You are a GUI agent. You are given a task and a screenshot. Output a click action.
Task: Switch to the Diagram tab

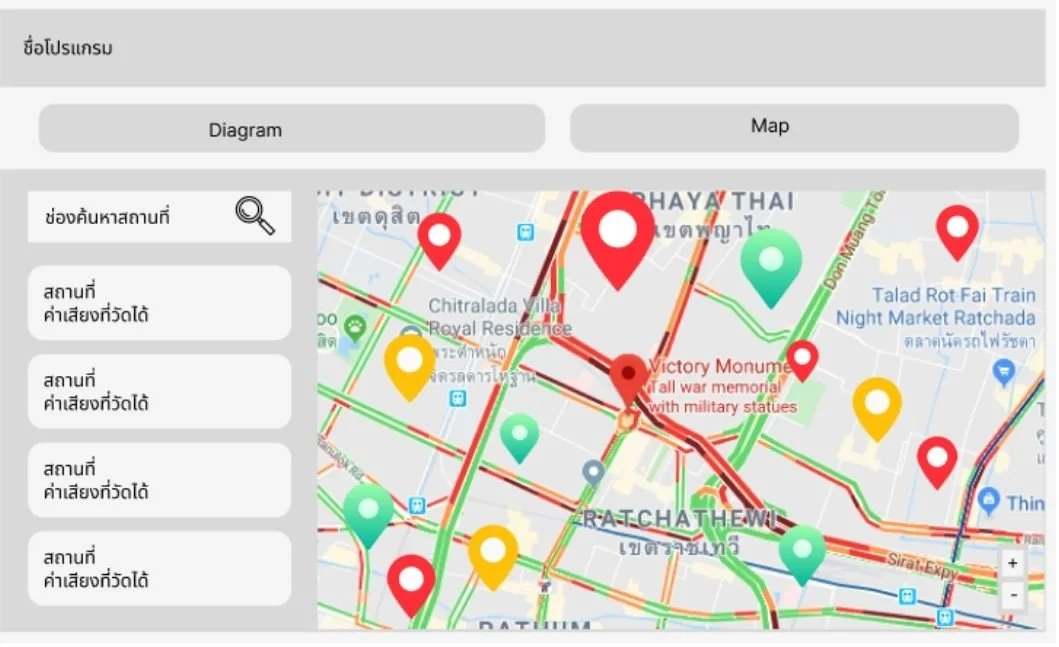(292, 128)
